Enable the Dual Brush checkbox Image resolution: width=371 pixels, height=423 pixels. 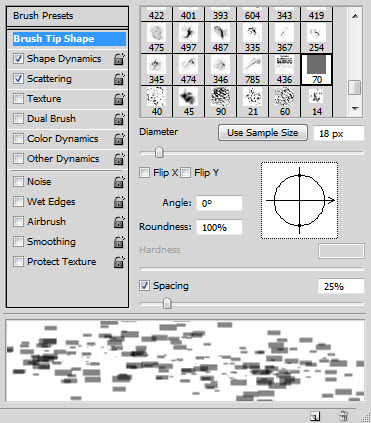(x=18, y=119)
